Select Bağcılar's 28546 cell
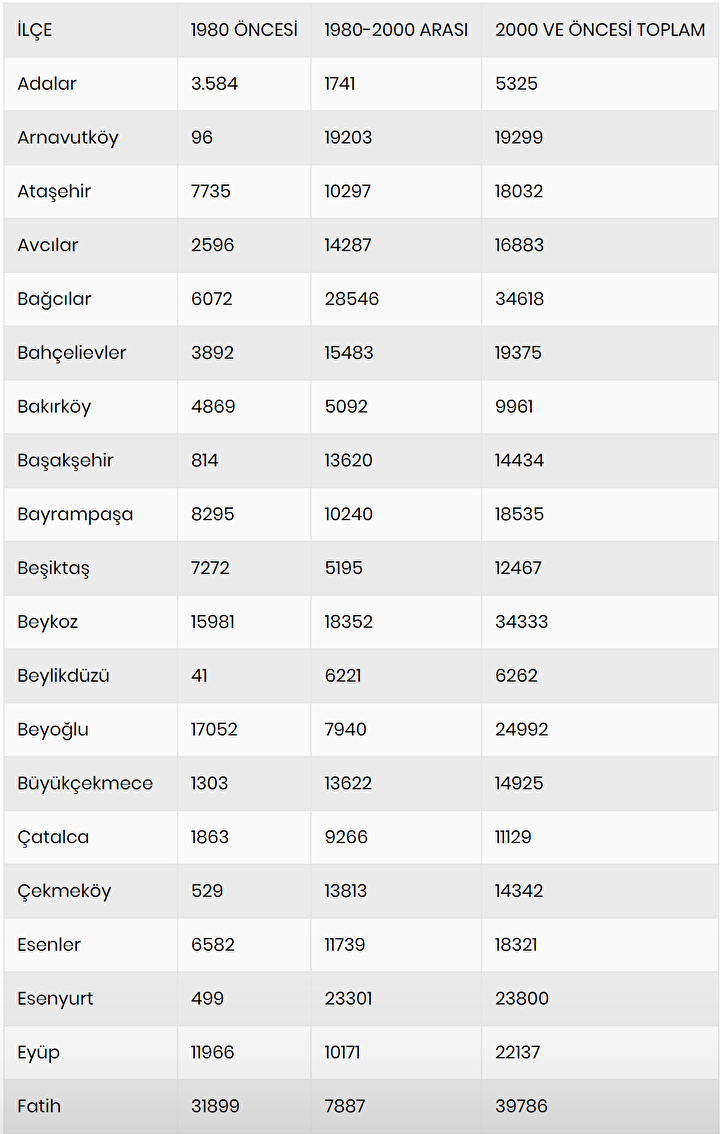Image resolution: width=720 pixels, height=1134 pixels. [351, 299]
